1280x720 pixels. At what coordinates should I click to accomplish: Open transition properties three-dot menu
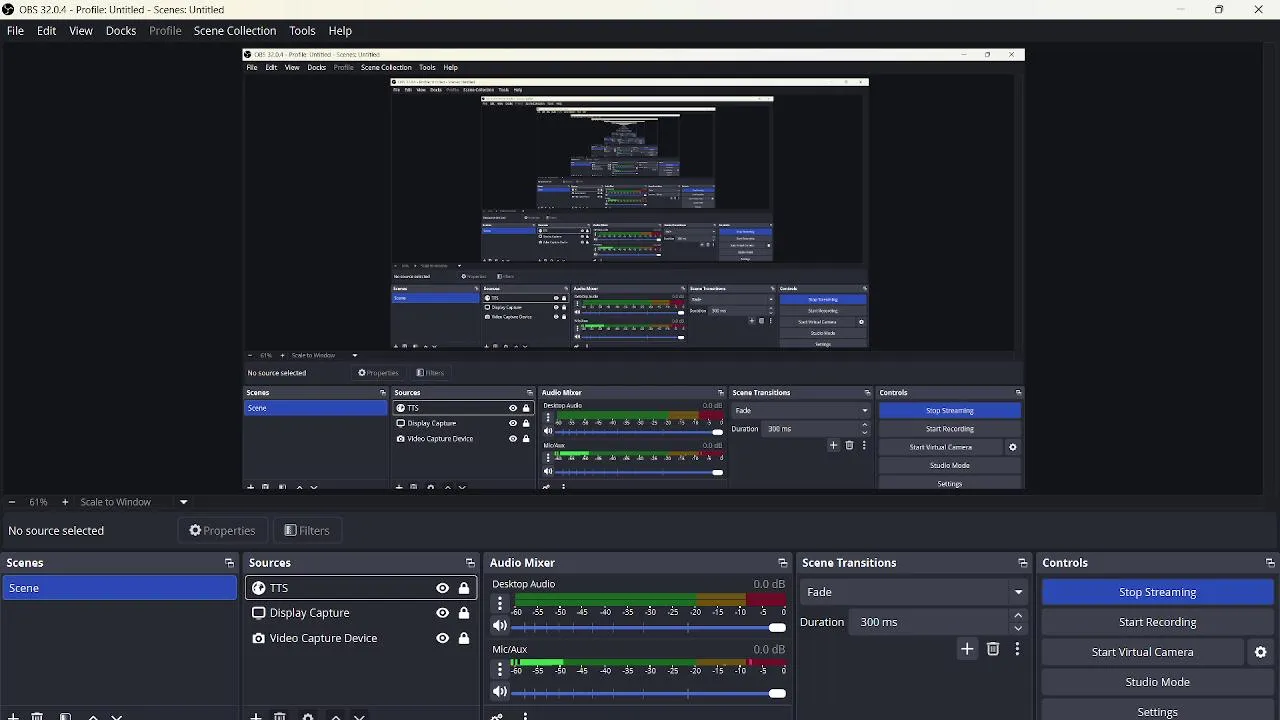(x=1017, y=649)
